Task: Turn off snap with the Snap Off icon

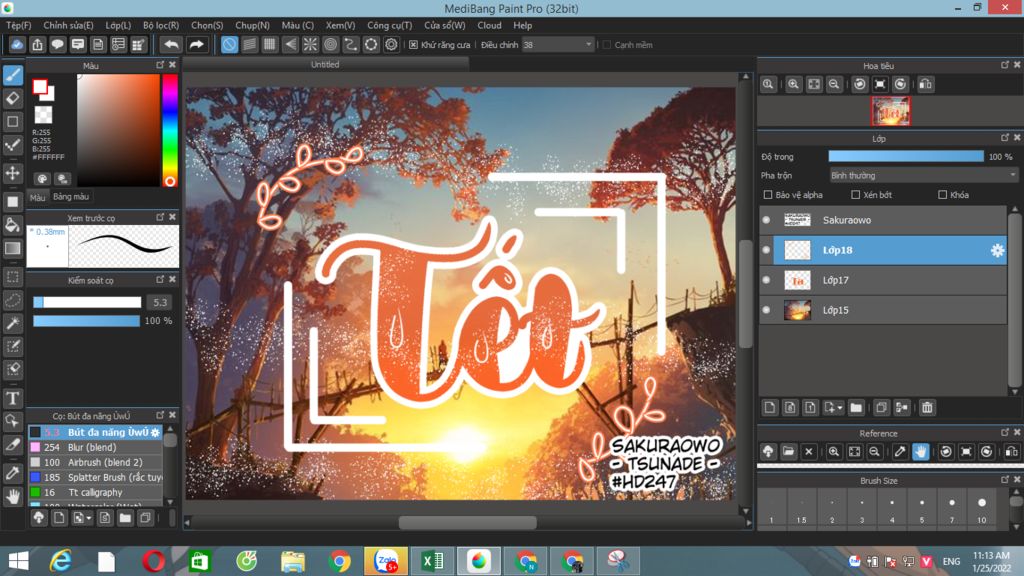Action: coord(229,44)
